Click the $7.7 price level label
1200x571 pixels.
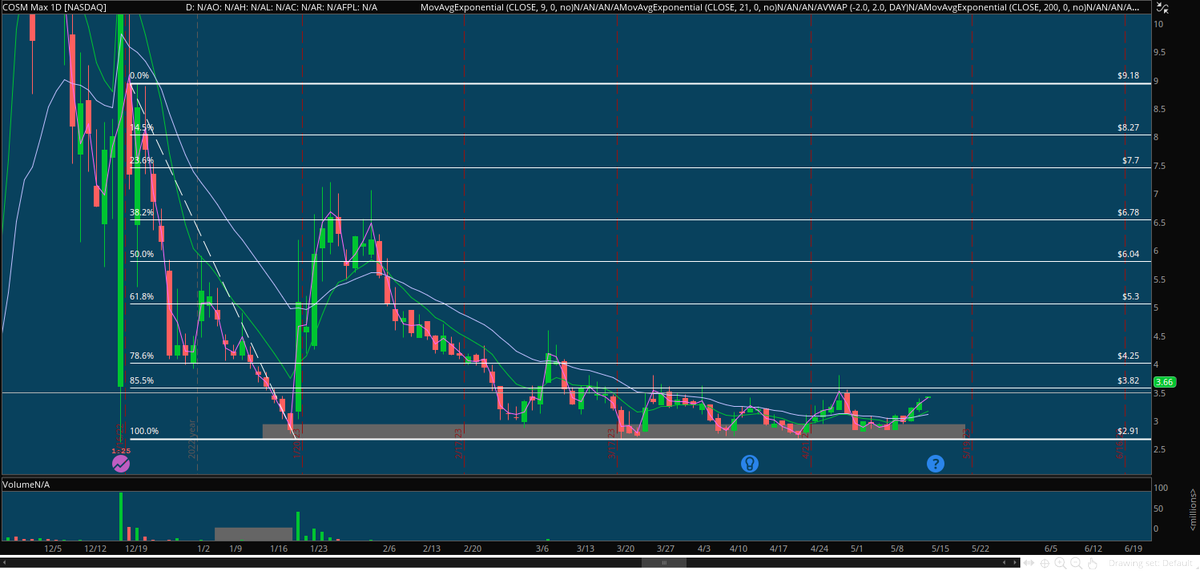(1130, 160)
